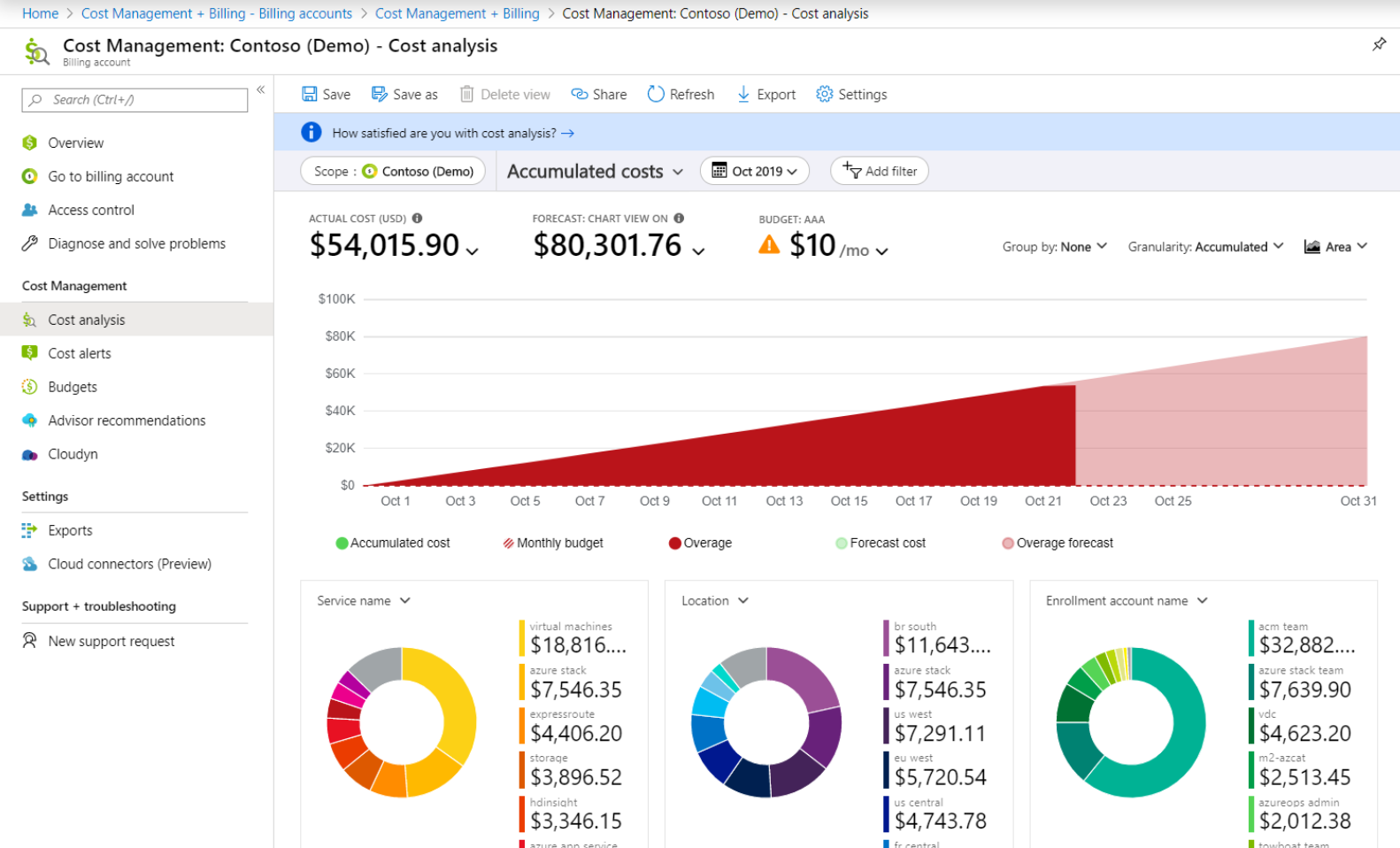Go to Home breadcrumb link
This screenshot has height=848, width=1400.
pyautogui.click(x=40, y=13)
